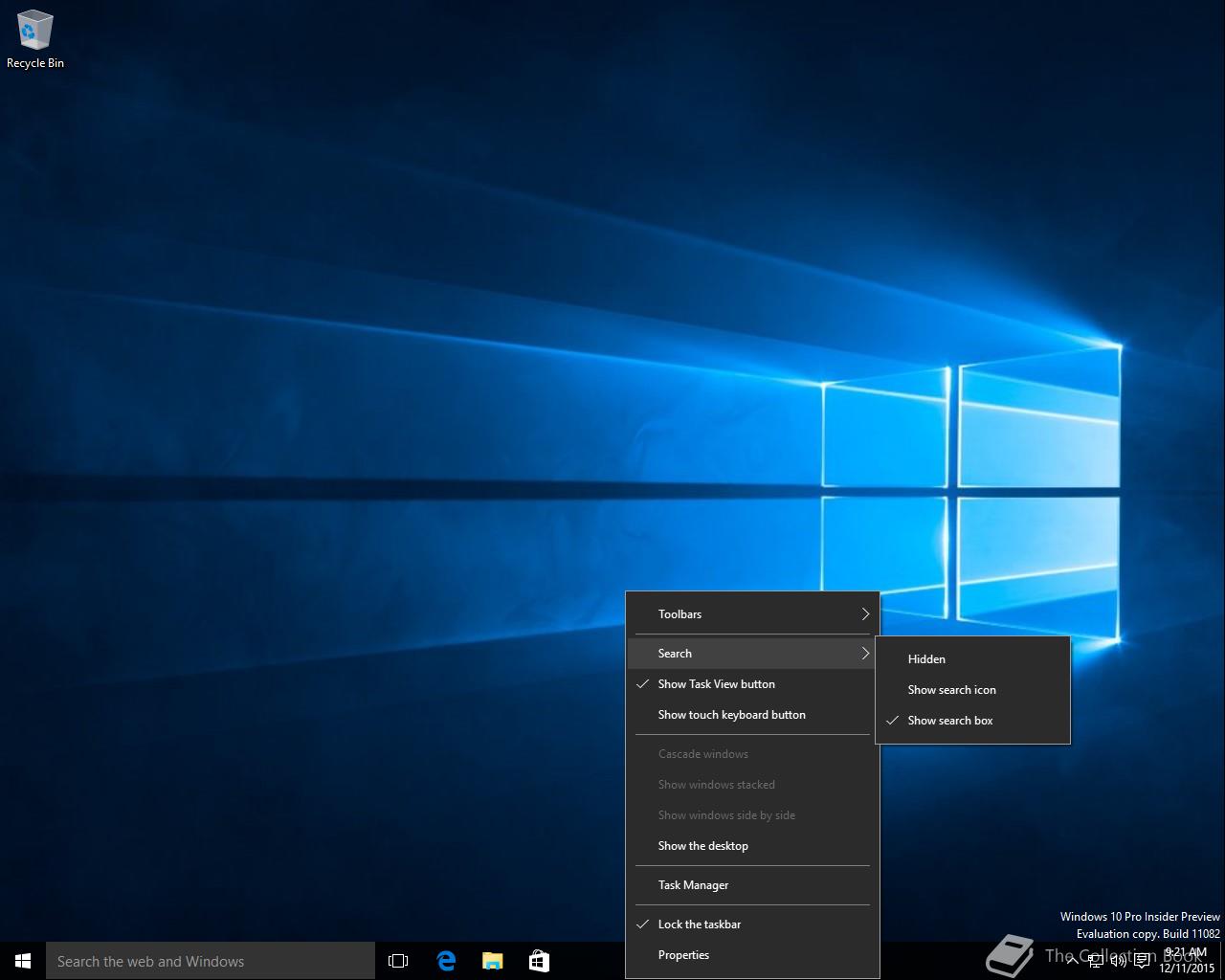This screenshot has width=1225, height=980.
Task: Click into Search the web and Windows box
Action: (x=211, y=961)
